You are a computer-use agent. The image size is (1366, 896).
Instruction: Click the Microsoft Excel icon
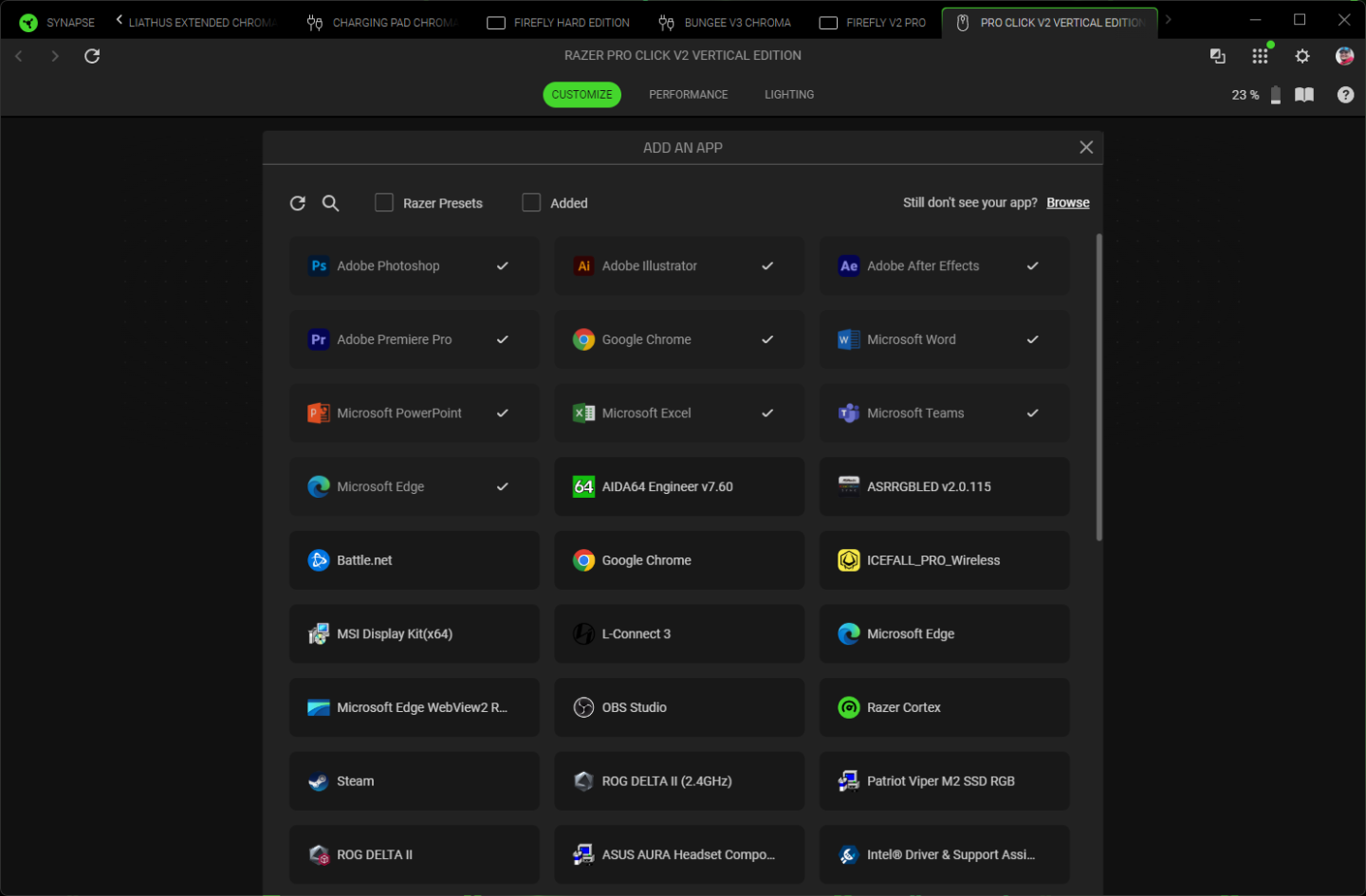pos(584,413)
